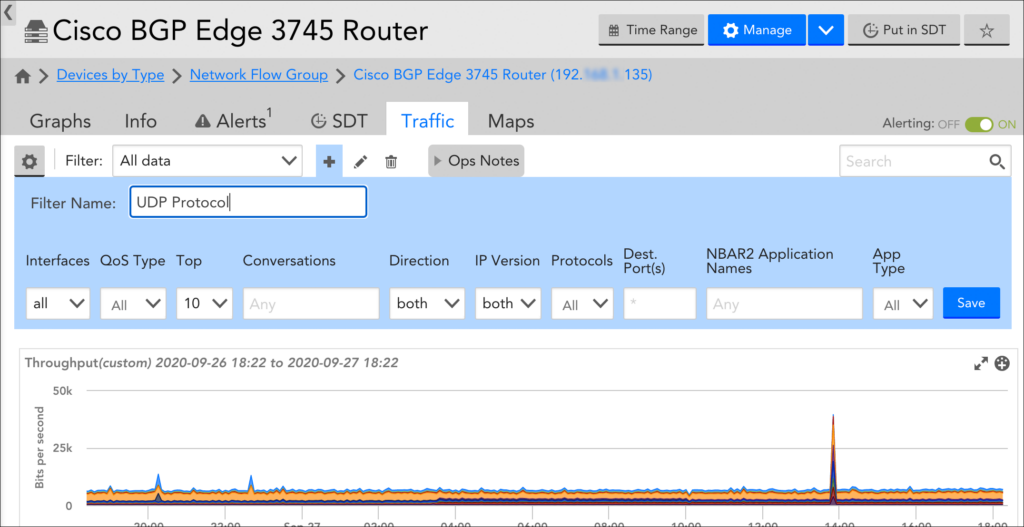Click the Manage button
This screenshot has height=527, width=1024.
point(757,30)
